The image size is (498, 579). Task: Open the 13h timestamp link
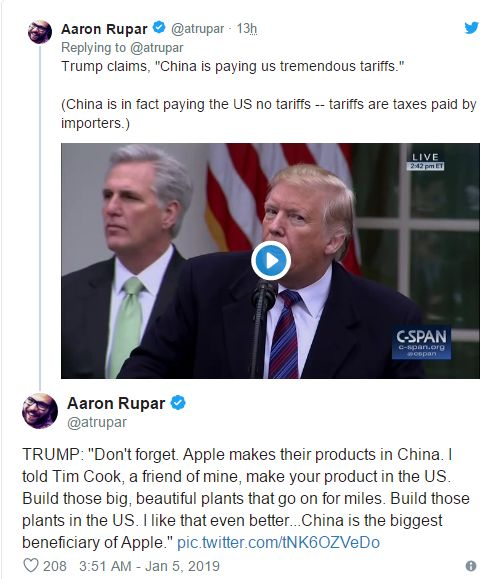click(247, 28)
